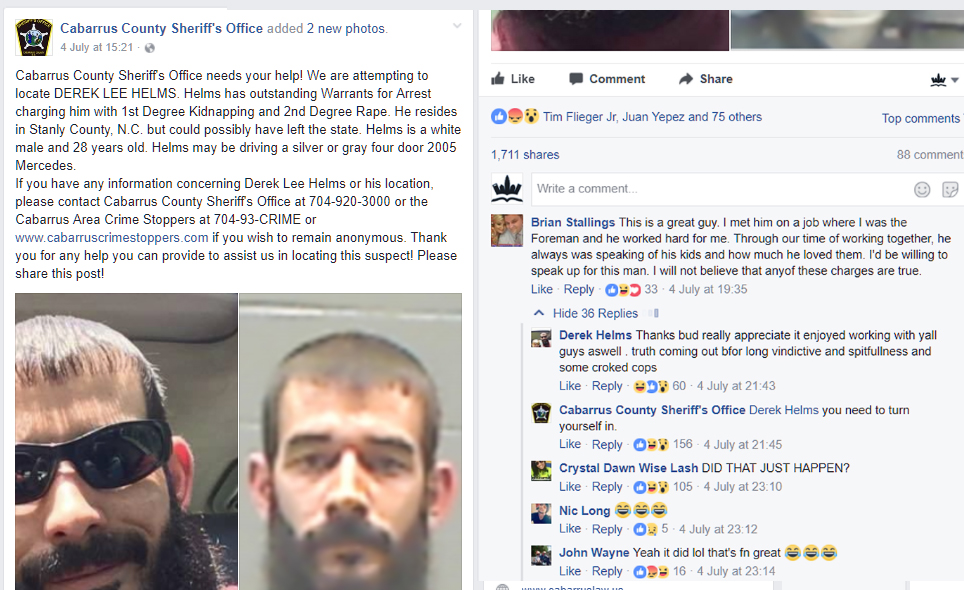Click Reply under Brian Stallings comment
This screenshot has height=590, width=964.
(x=579, y=289)
